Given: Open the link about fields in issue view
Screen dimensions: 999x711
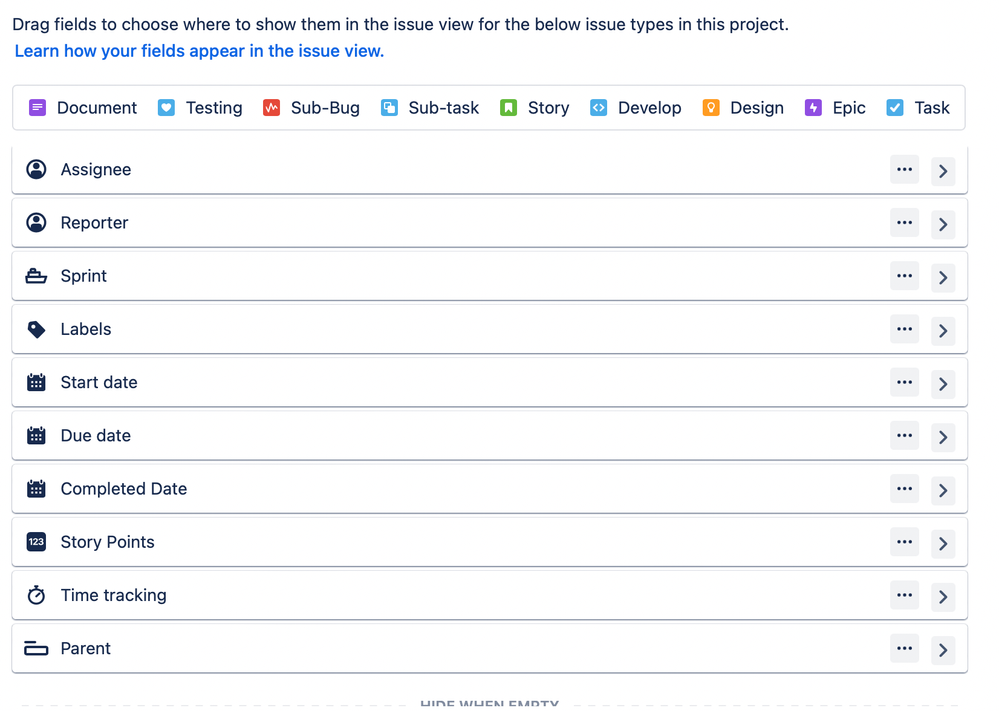Looking at the screenshot, I should [199, 51].
